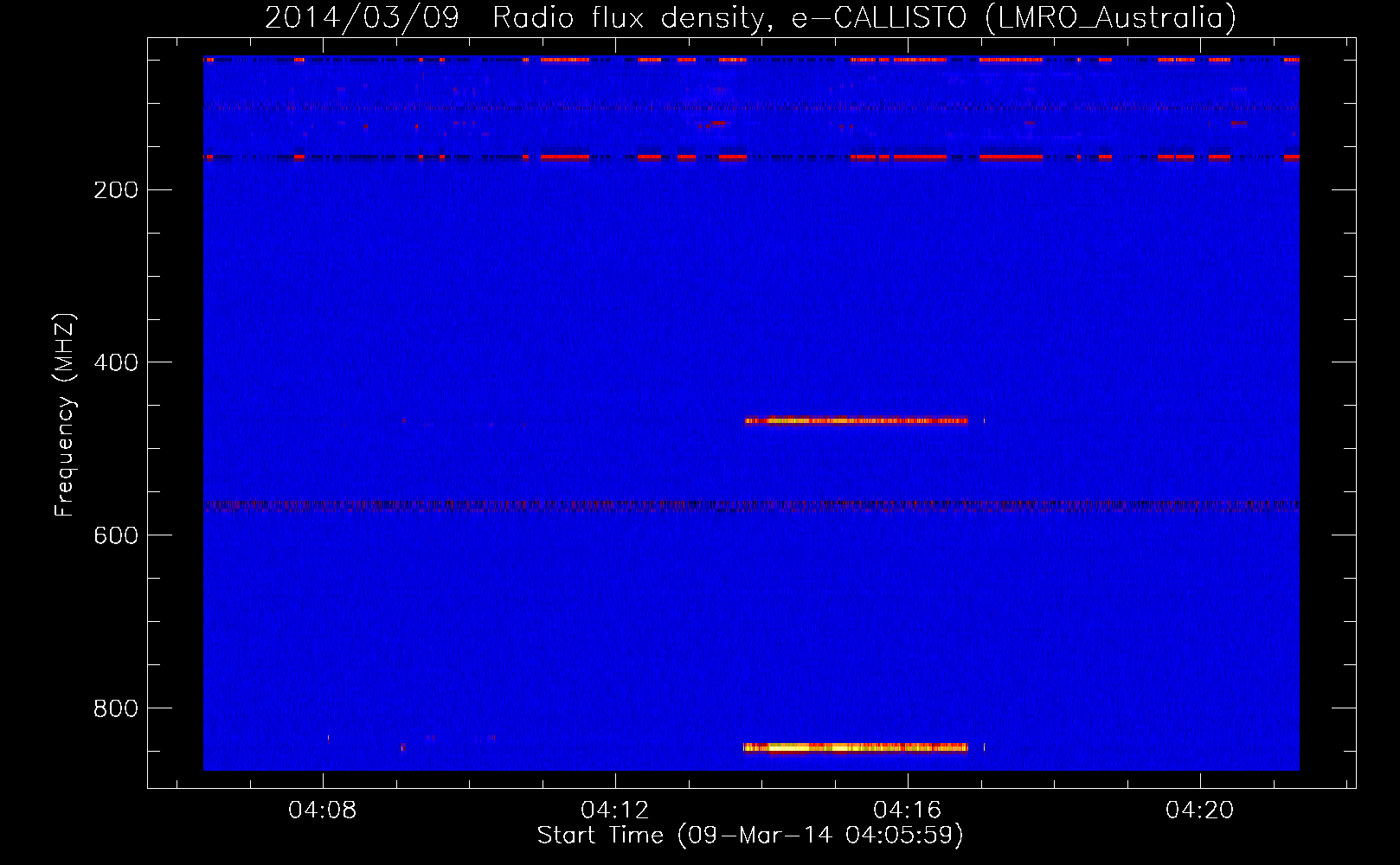Viewport: 1400px width, 865px height.
Task: Click the dotted interference line near 570 MHz
Action: click(x=751, y=504)
